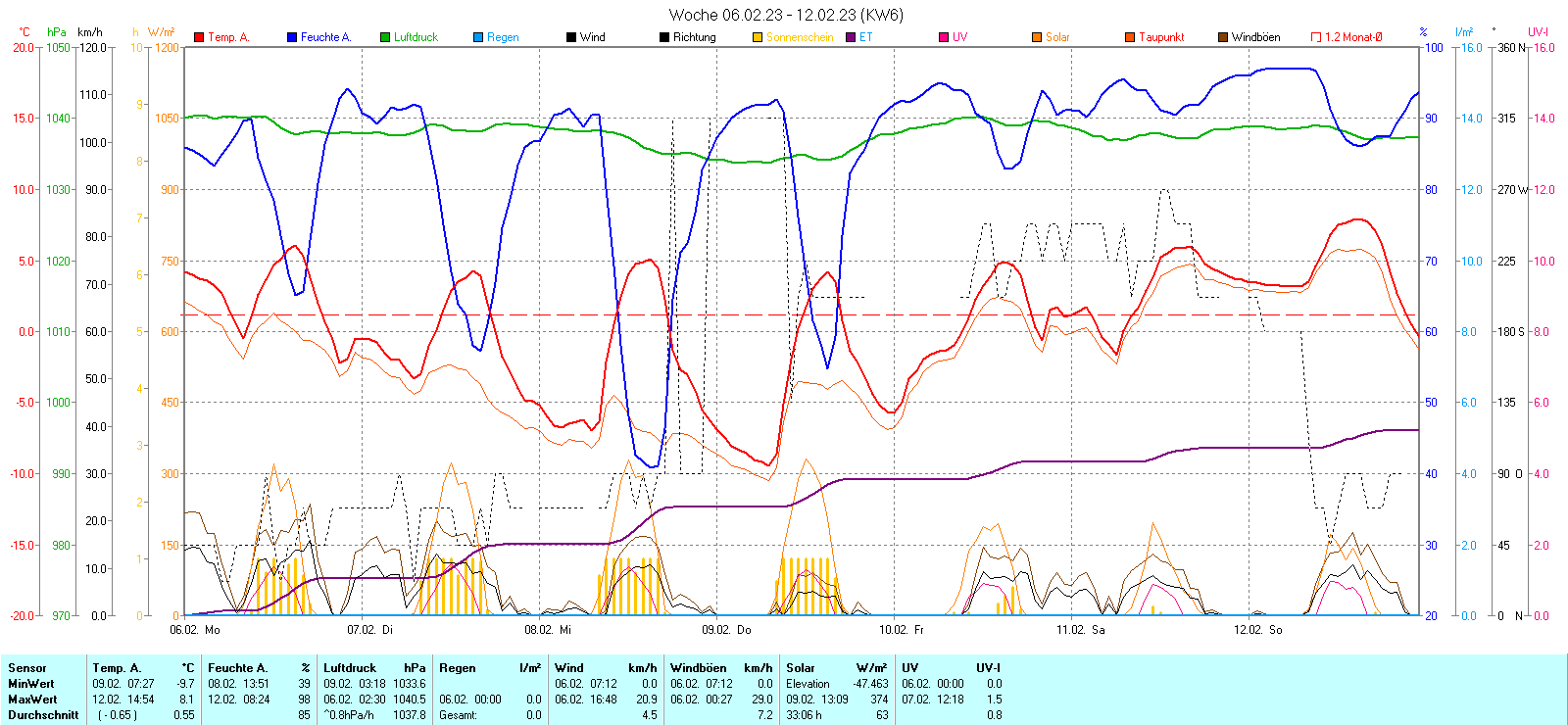The height and width of the screenshot is (725, 1568).
Task: Select the 06.02. Mo date marker
Action: [x=195, y=630]
